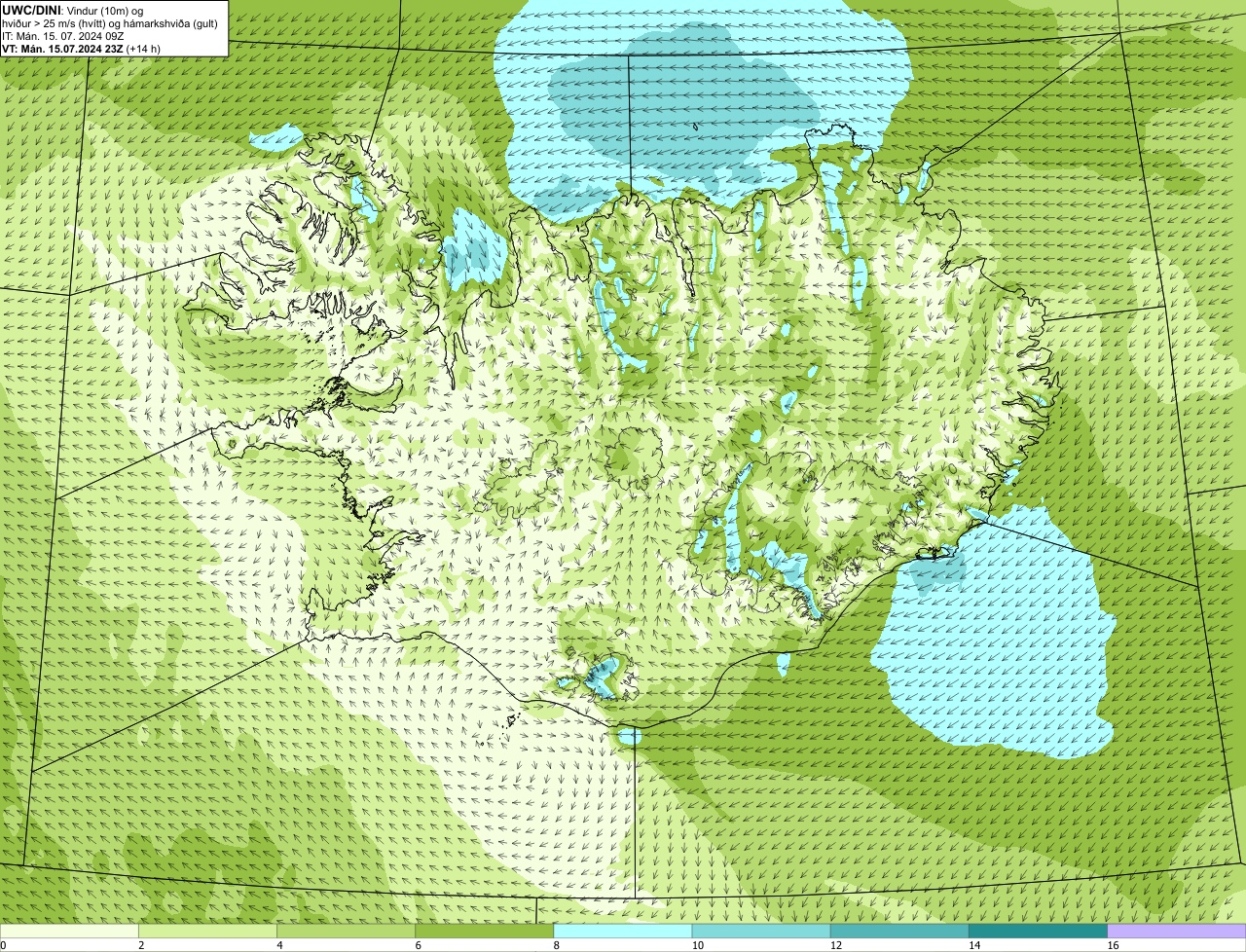Click the 'VT: Mán. 15.07.2024 23Z (+14 h)' line
Screen dimensions: 1246x952
[x=81, y=48]
